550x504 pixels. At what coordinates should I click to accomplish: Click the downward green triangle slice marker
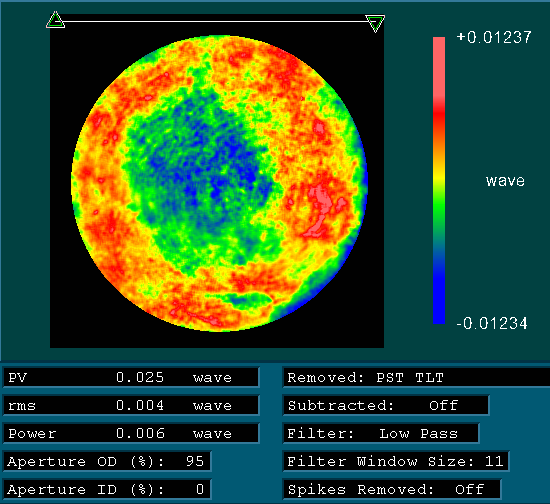[x=375, y=23]
